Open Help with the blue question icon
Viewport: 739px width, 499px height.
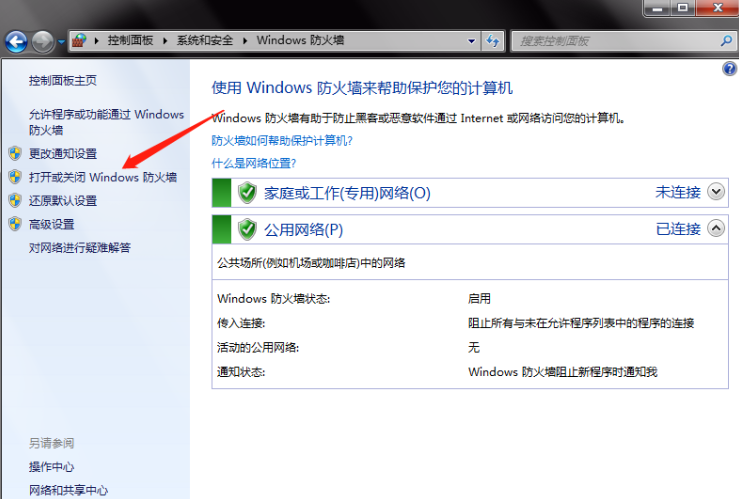point(729,69)
